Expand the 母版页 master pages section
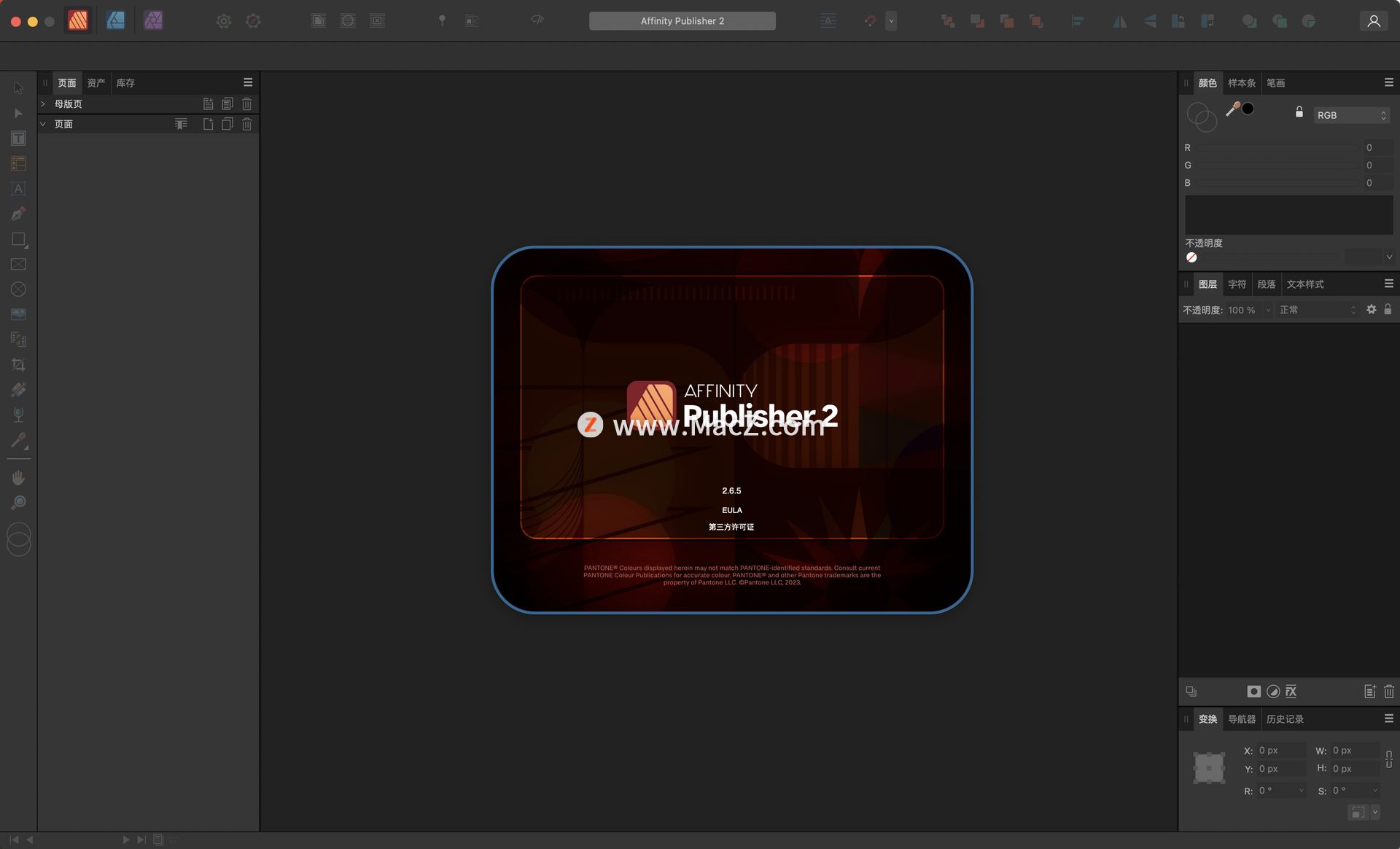 43,104
